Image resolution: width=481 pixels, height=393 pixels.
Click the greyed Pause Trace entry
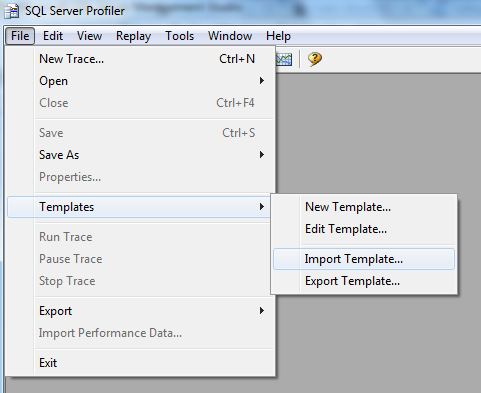pyautogui.click(x=138, y=259)
